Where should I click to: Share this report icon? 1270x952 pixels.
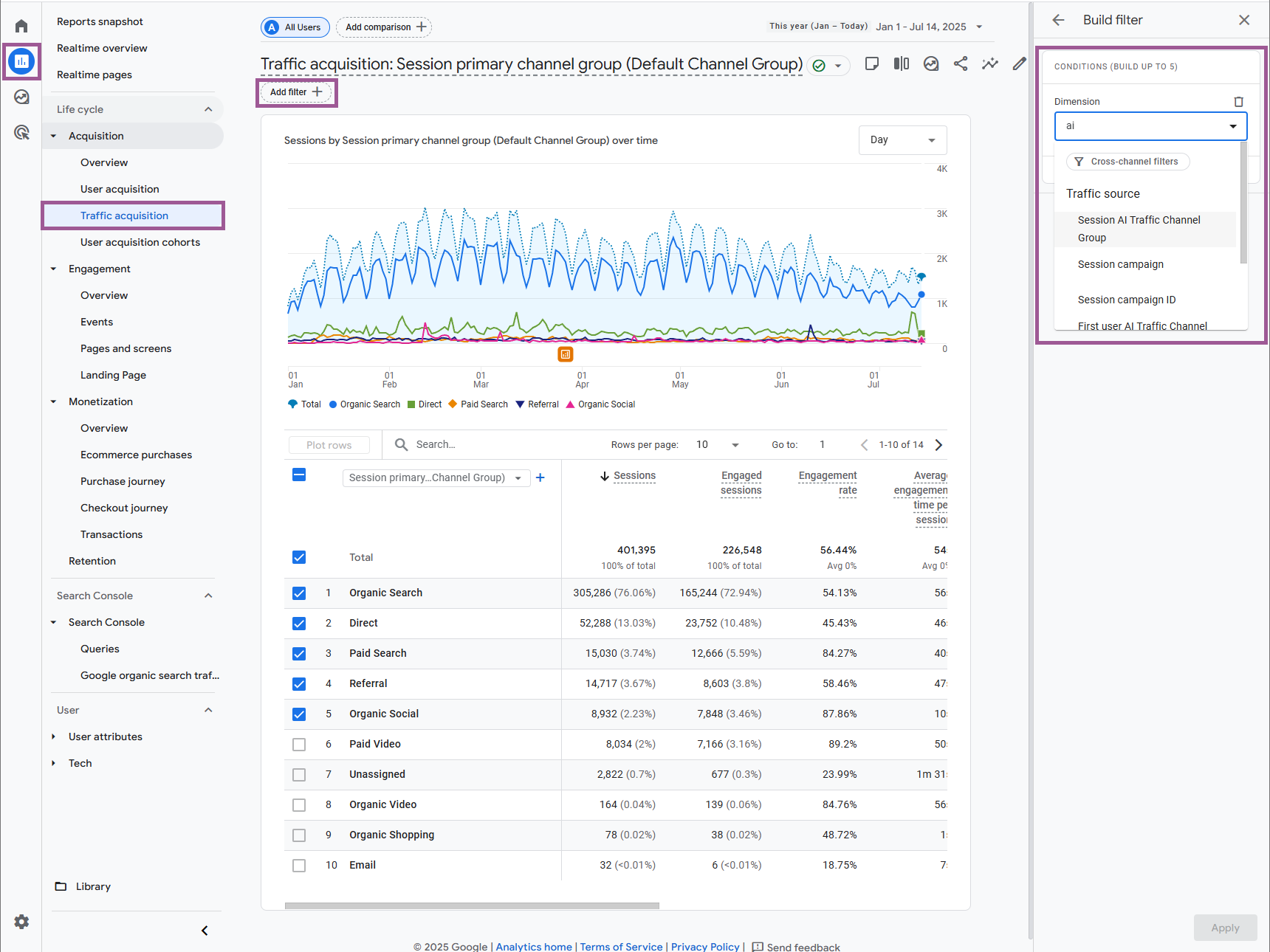tap(961, 63)
